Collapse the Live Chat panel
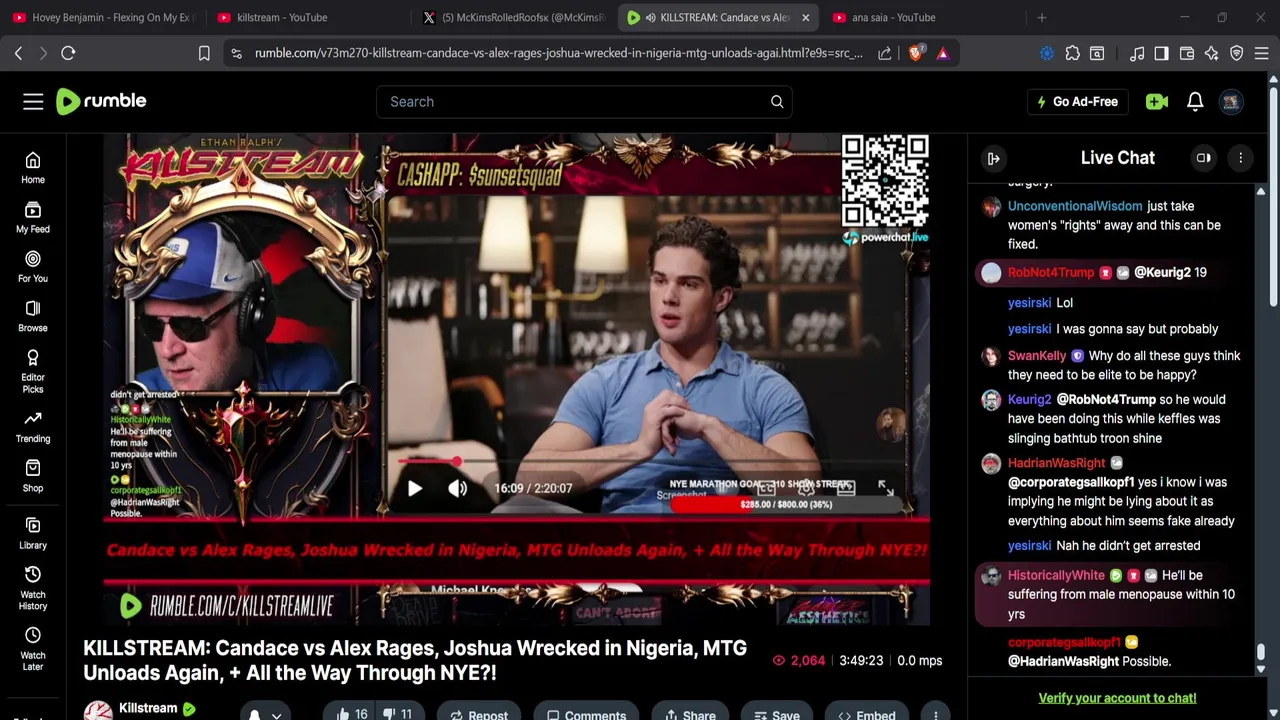1280x720 pixels. pyautogui.click(x=993, y=158)
